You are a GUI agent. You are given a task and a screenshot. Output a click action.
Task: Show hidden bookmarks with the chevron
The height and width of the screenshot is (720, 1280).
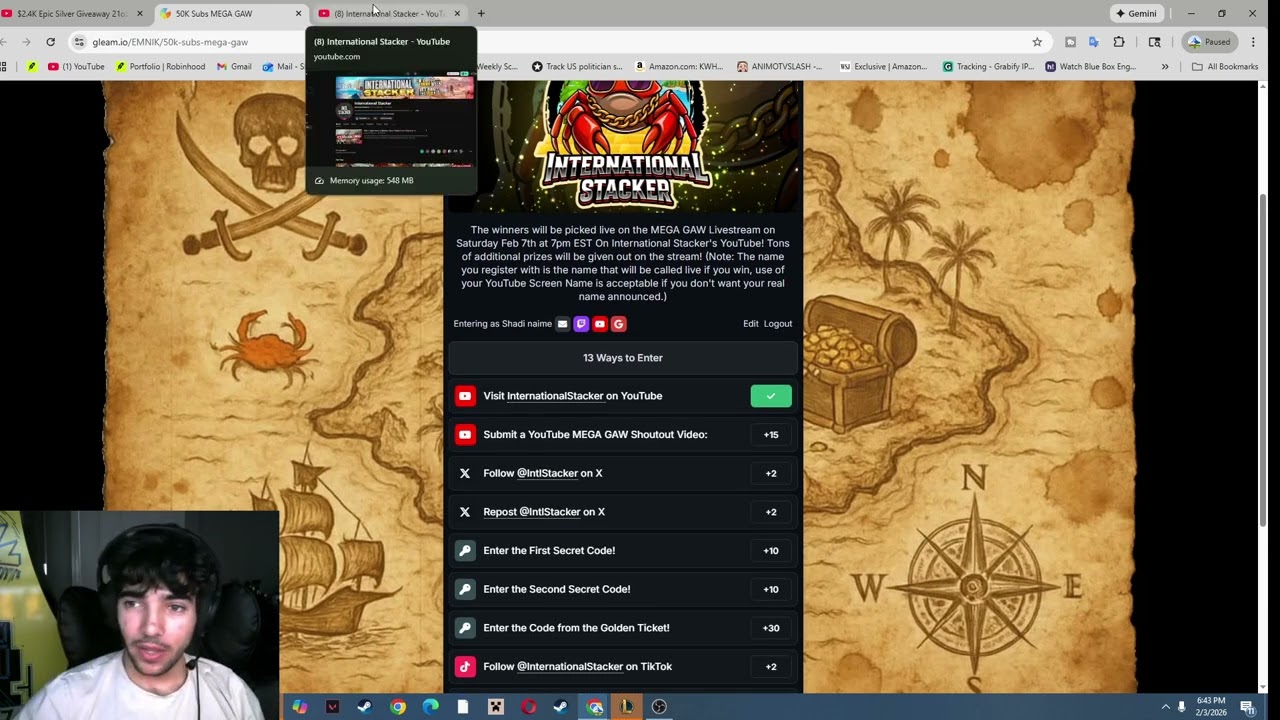pyautogui.click(x=1165, y=67)
